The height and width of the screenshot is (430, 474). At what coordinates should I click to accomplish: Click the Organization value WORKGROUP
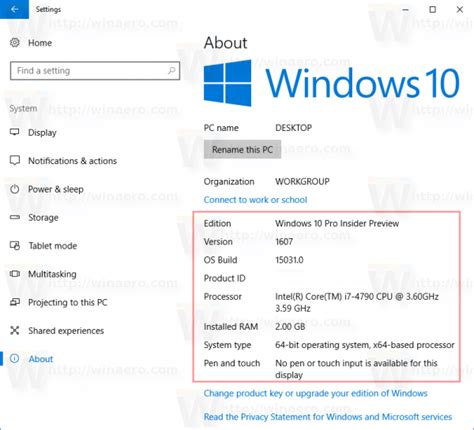point(302,181)
